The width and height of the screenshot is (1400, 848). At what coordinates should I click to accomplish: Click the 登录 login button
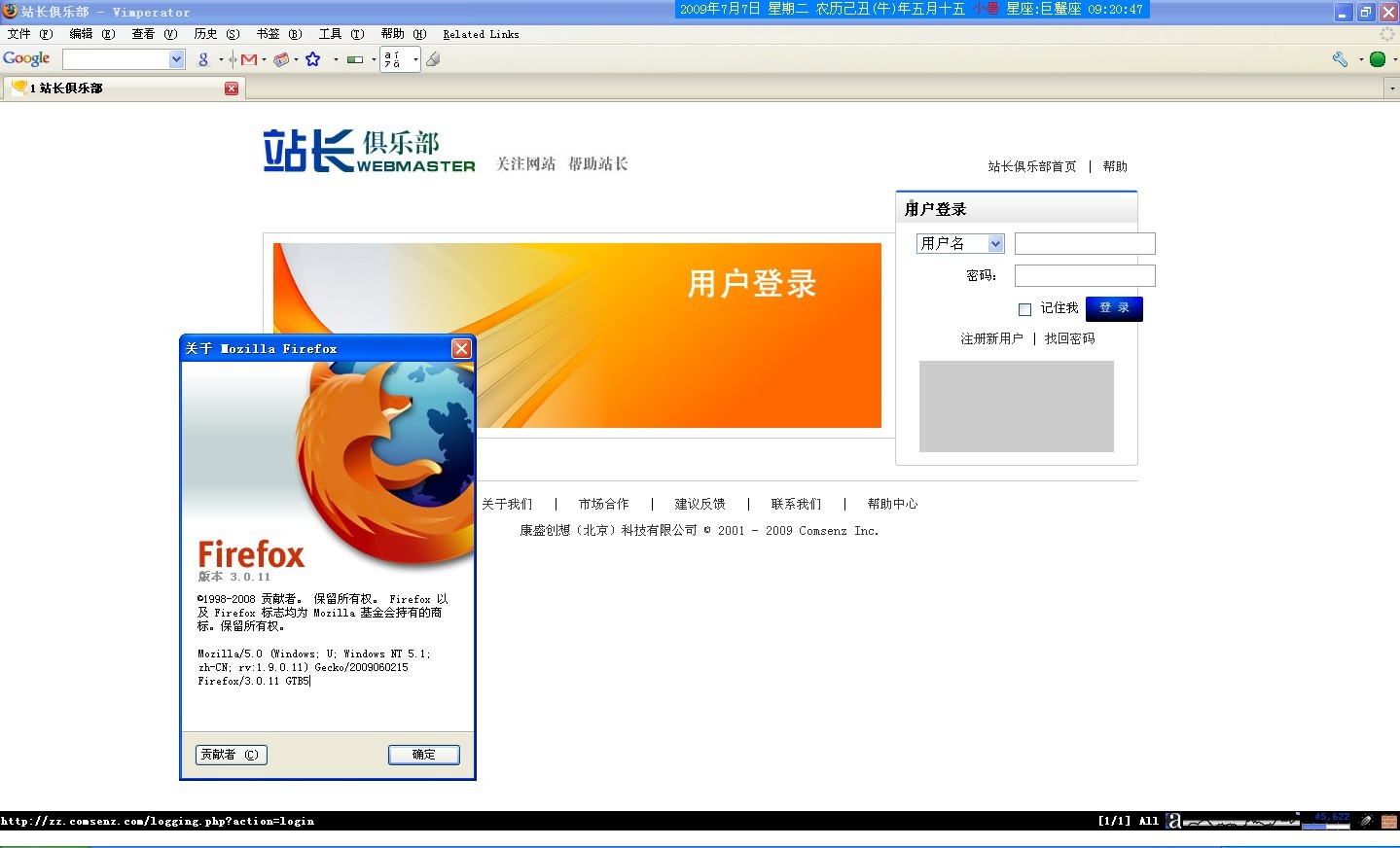click(1114, 308)
